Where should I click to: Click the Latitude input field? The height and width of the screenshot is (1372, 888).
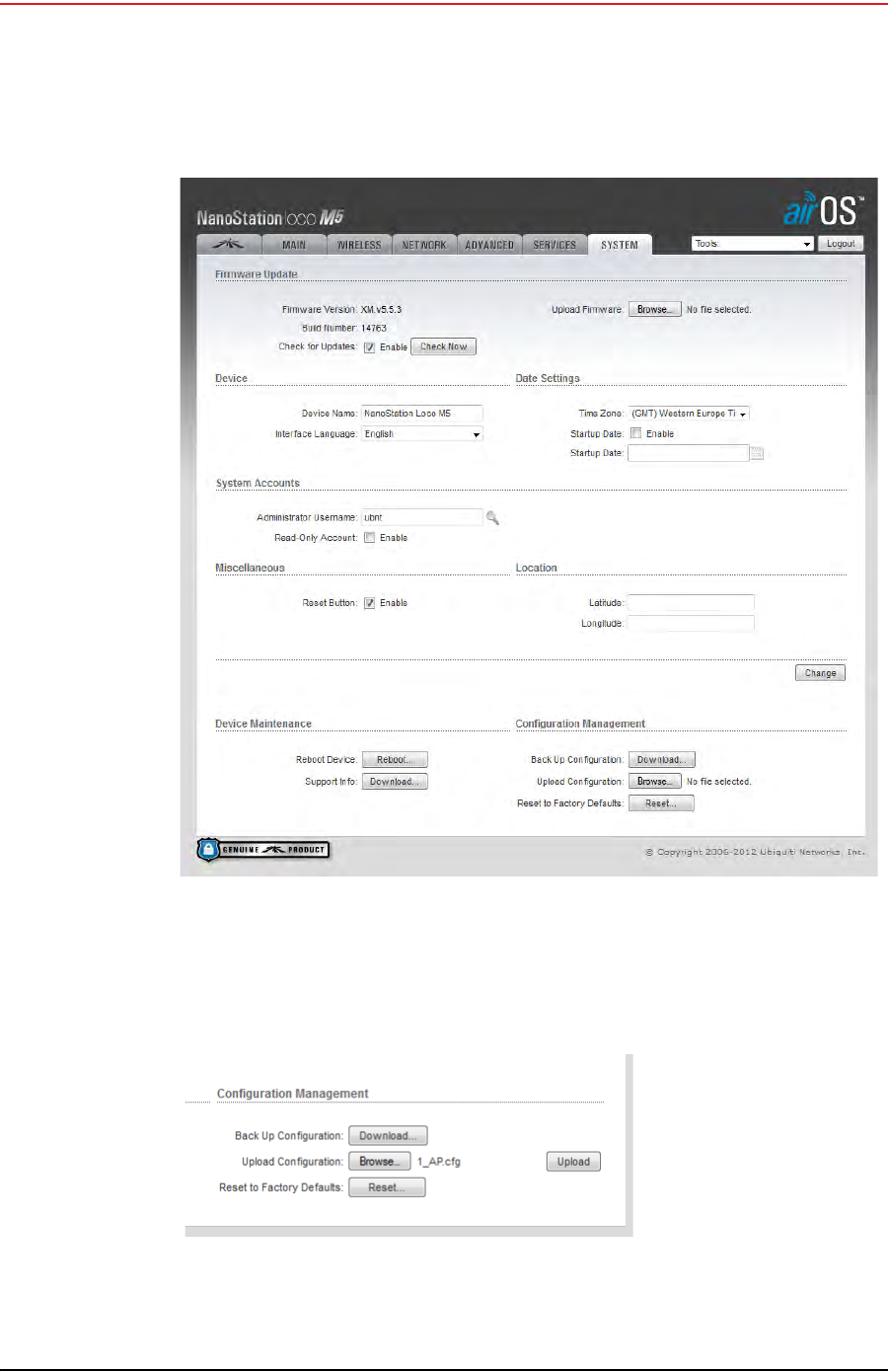[691, 602]
